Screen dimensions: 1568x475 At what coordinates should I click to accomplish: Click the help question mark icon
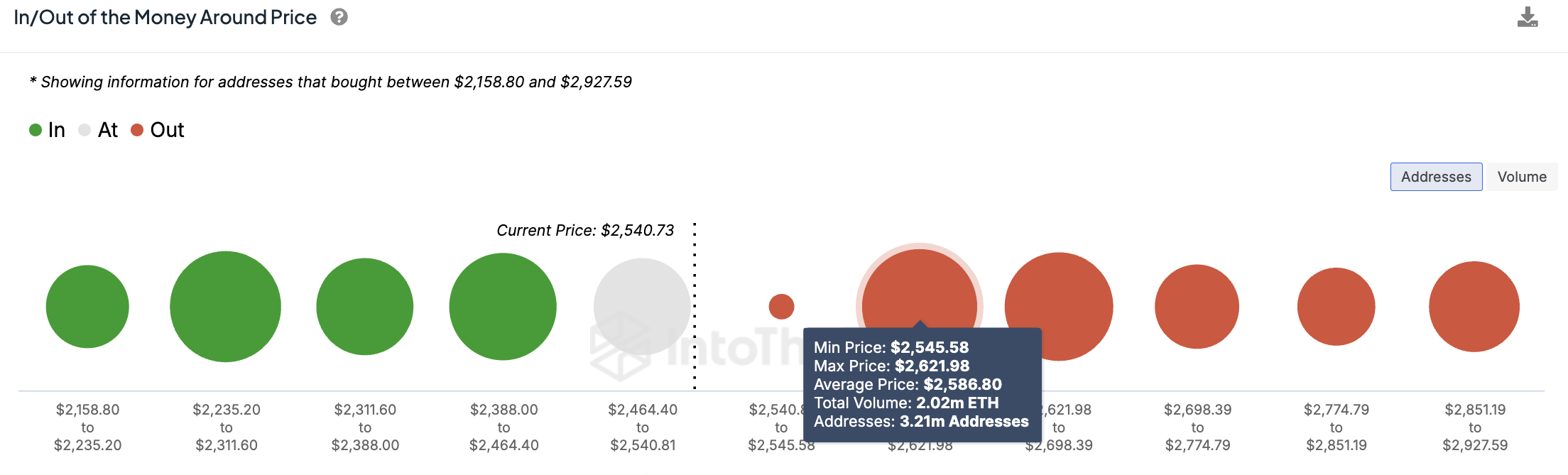click(339, 17)
